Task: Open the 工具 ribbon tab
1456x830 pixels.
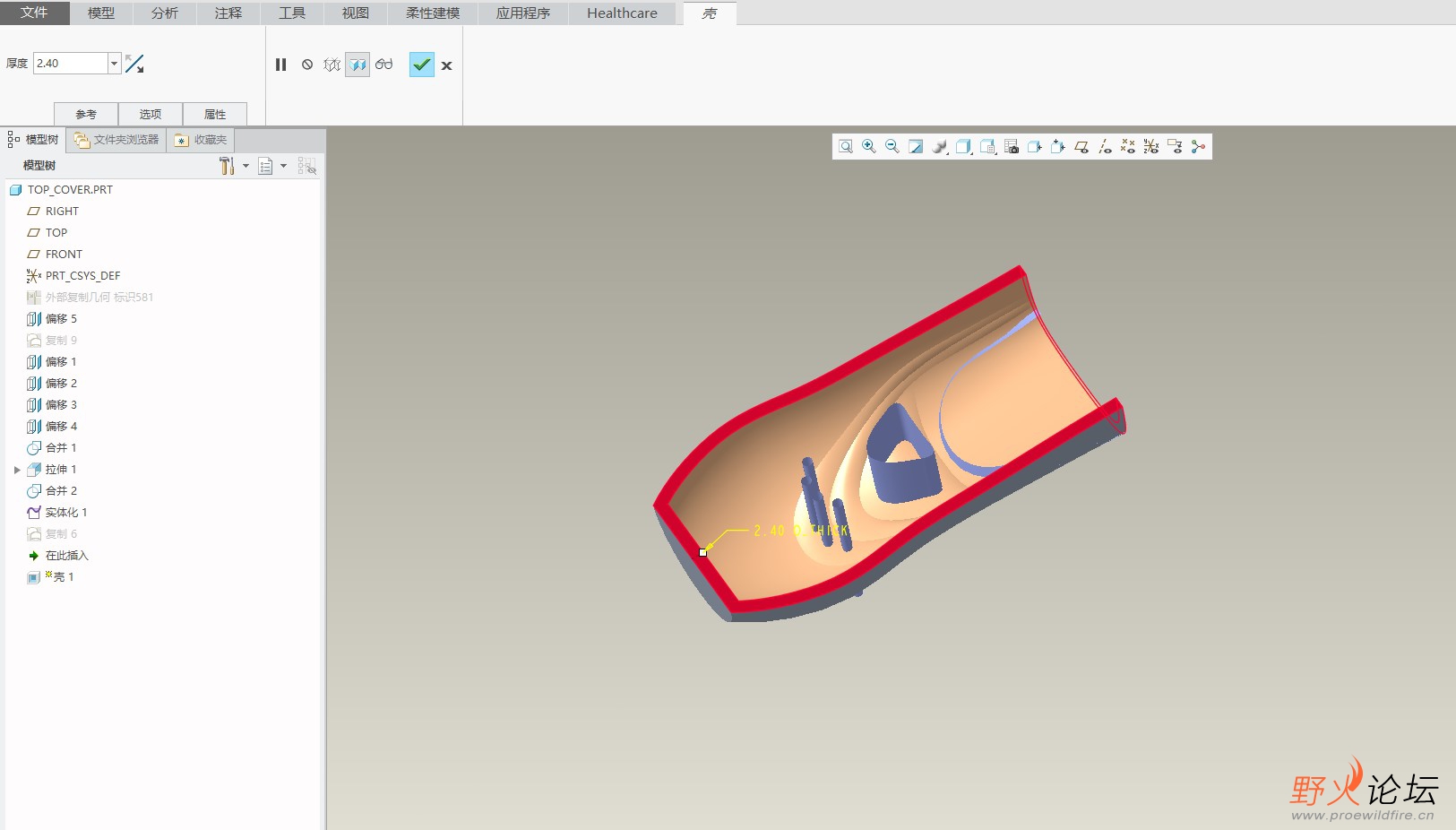Action: [292, 13]
